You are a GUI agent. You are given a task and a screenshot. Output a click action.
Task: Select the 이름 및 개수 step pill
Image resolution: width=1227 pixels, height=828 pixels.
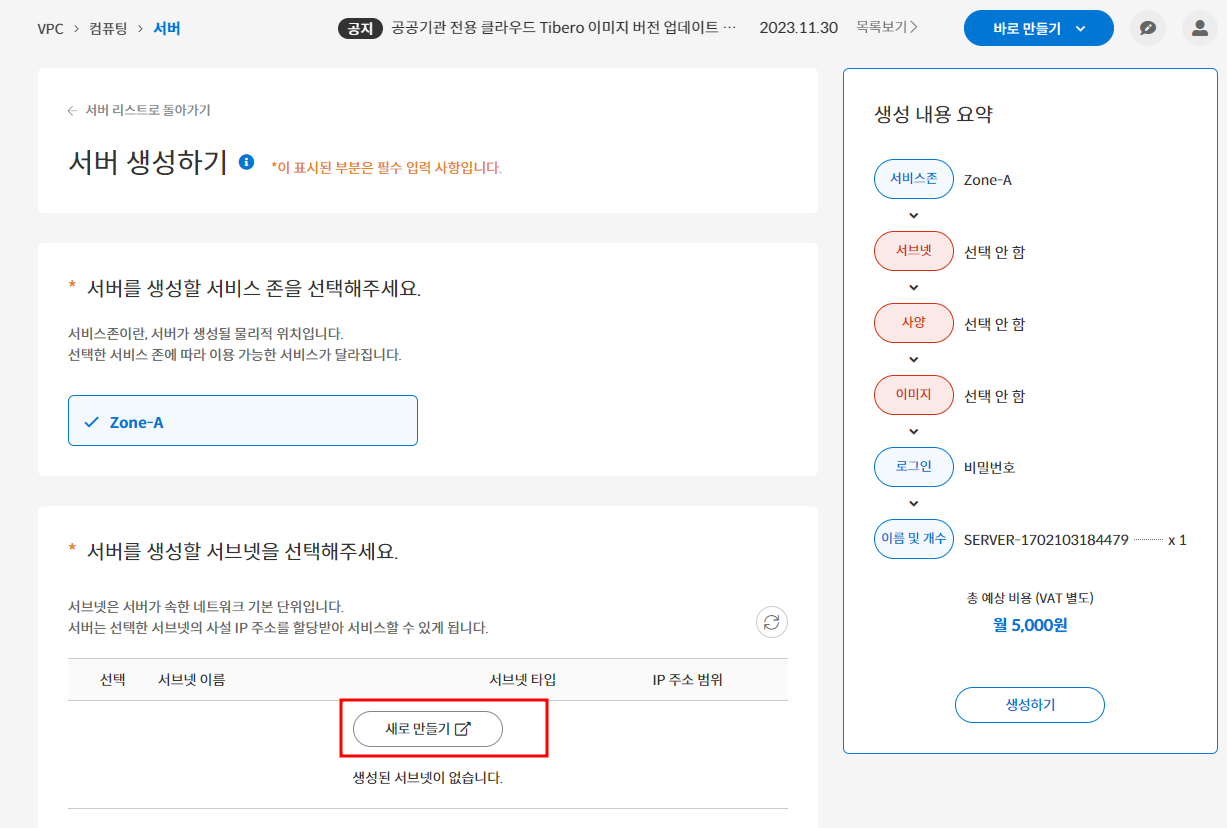pyautogui.click(x=913, y=538)
